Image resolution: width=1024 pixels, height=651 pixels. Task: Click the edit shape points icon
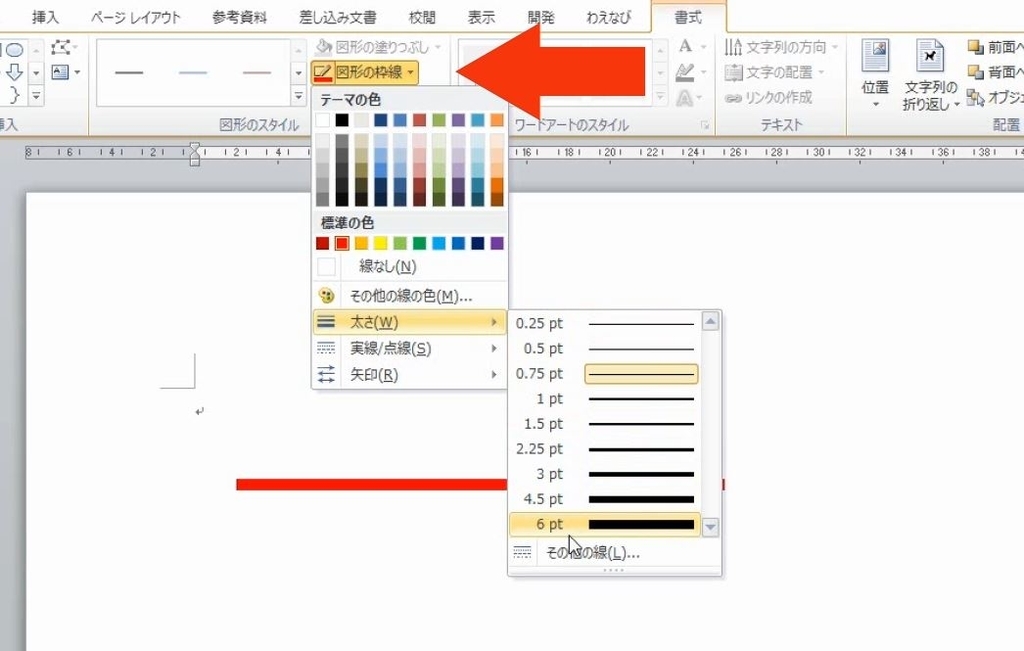click(61, 45)
